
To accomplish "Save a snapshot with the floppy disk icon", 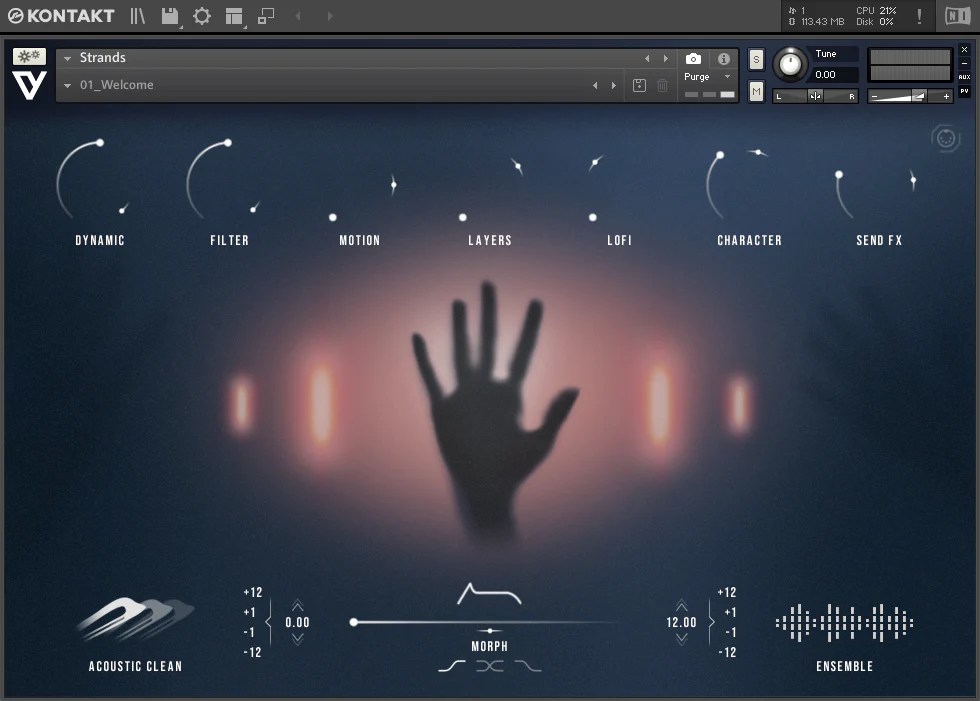I will pos(640,85).
